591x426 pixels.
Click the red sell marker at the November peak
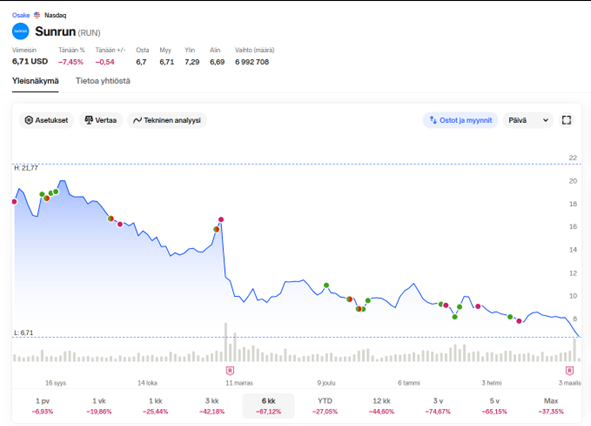click(221, 219)
